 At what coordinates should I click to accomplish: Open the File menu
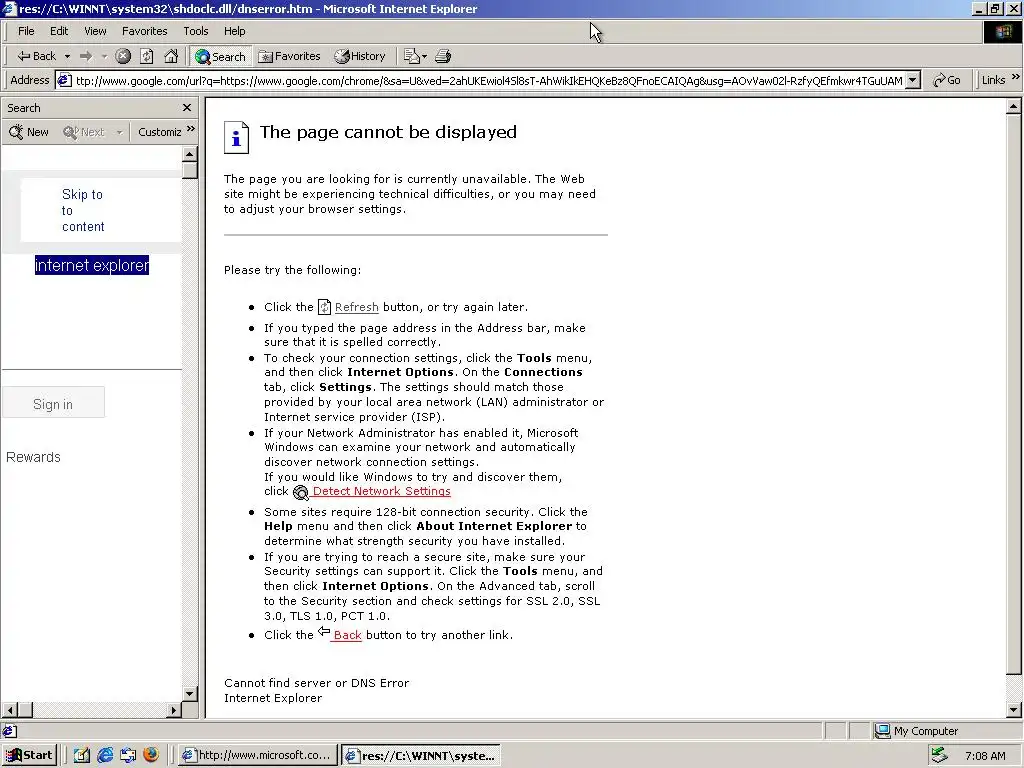[26, 31]
